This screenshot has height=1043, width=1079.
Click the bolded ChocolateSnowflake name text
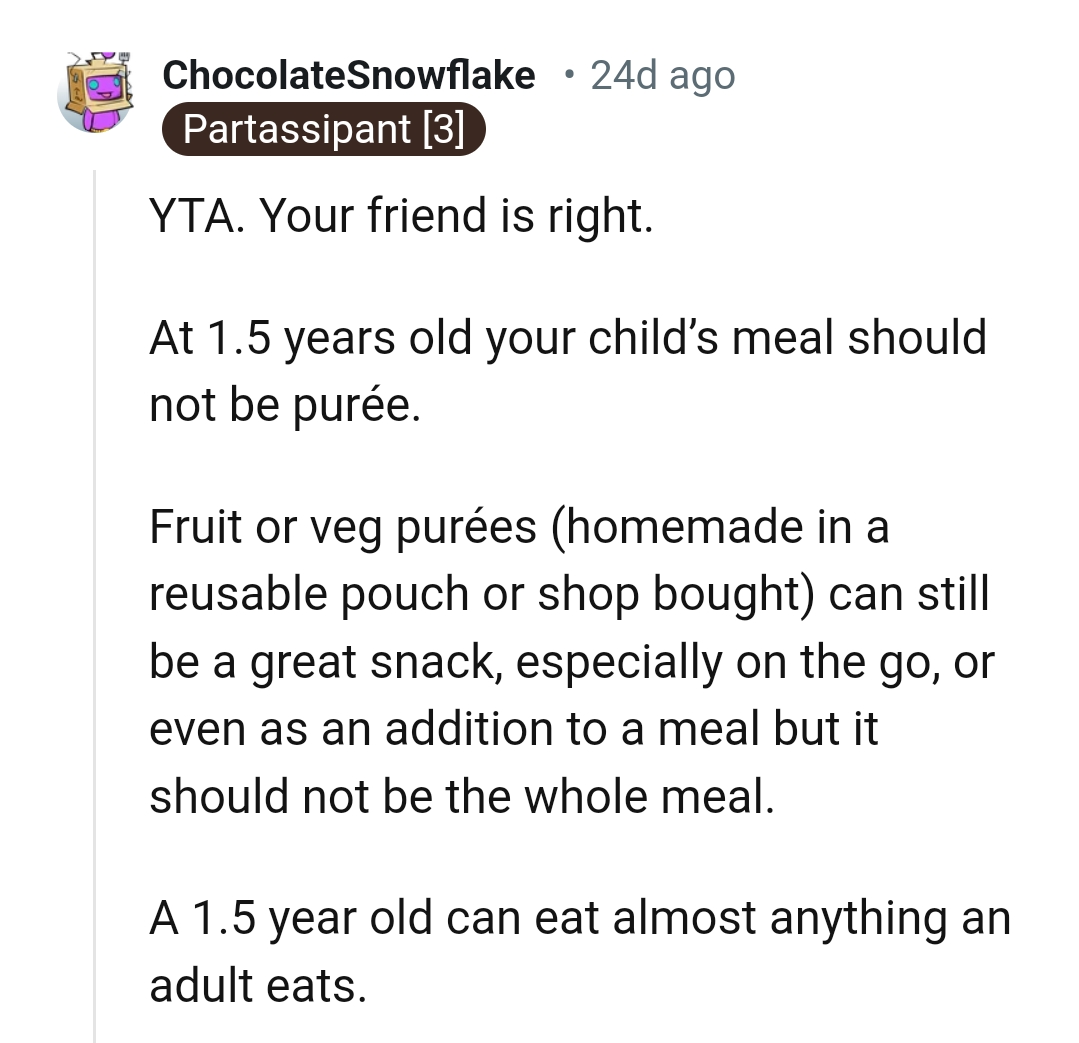coord(348,75)
